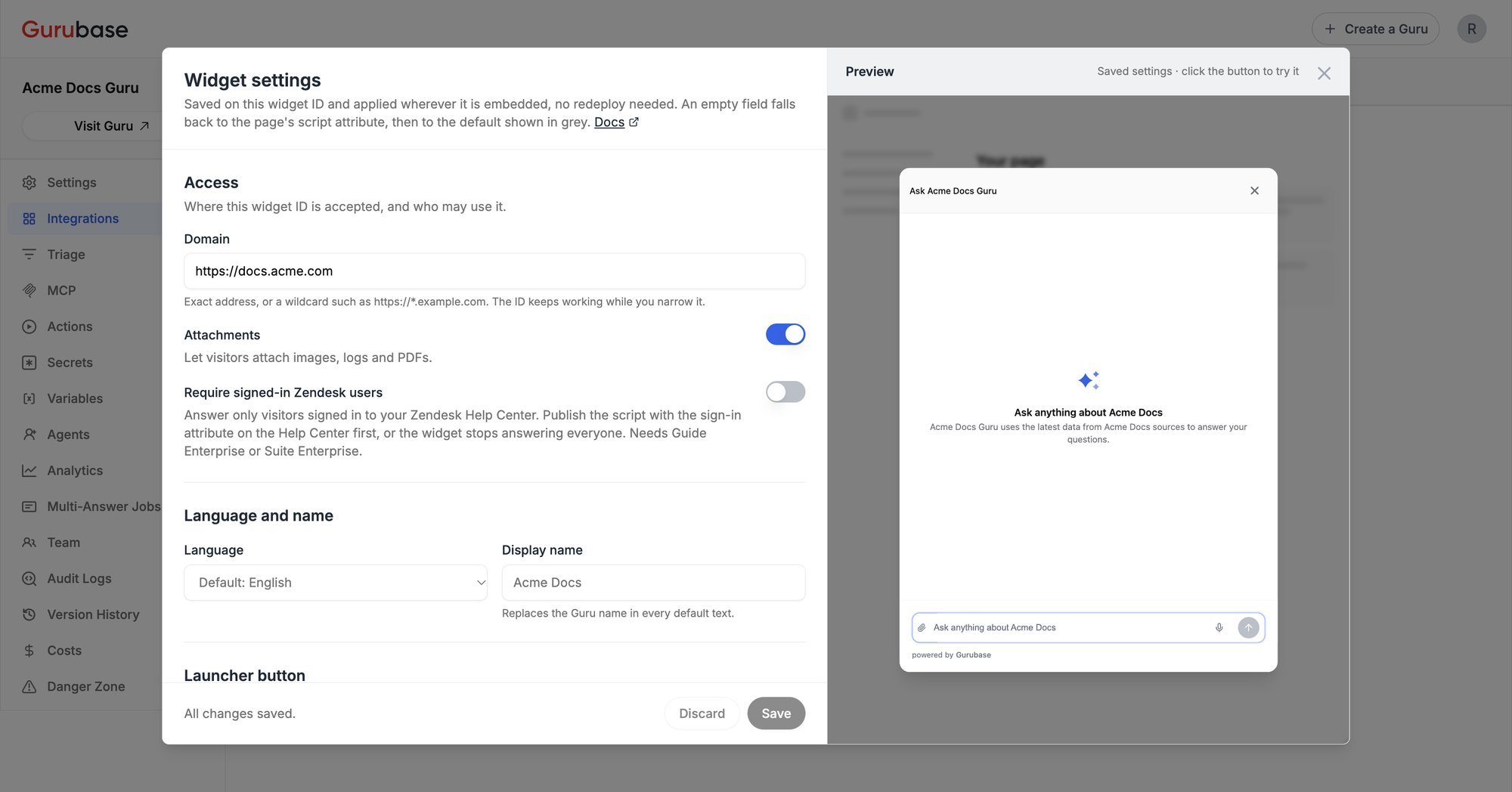Open the R user avatar menu
Image resolution: width=1512 pixels, height=792 pixels.
coord(1471,29)
